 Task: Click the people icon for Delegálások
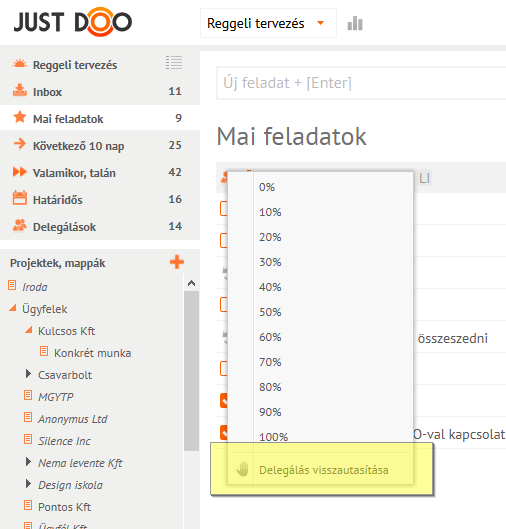20,225
